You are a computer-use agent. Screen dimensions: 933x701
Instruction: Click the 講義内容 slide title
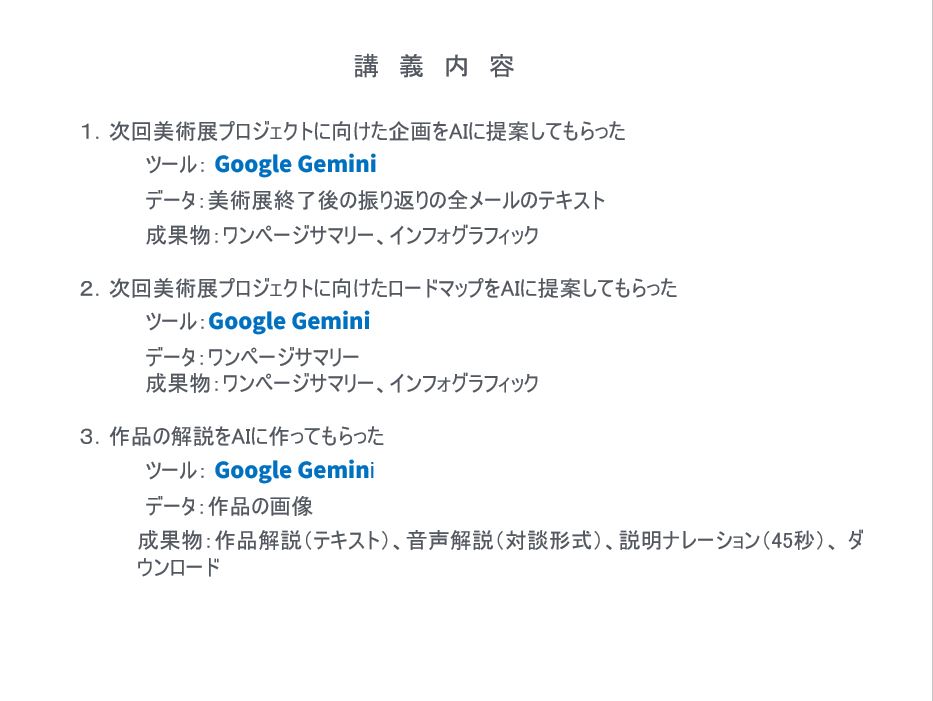point(434,67)
